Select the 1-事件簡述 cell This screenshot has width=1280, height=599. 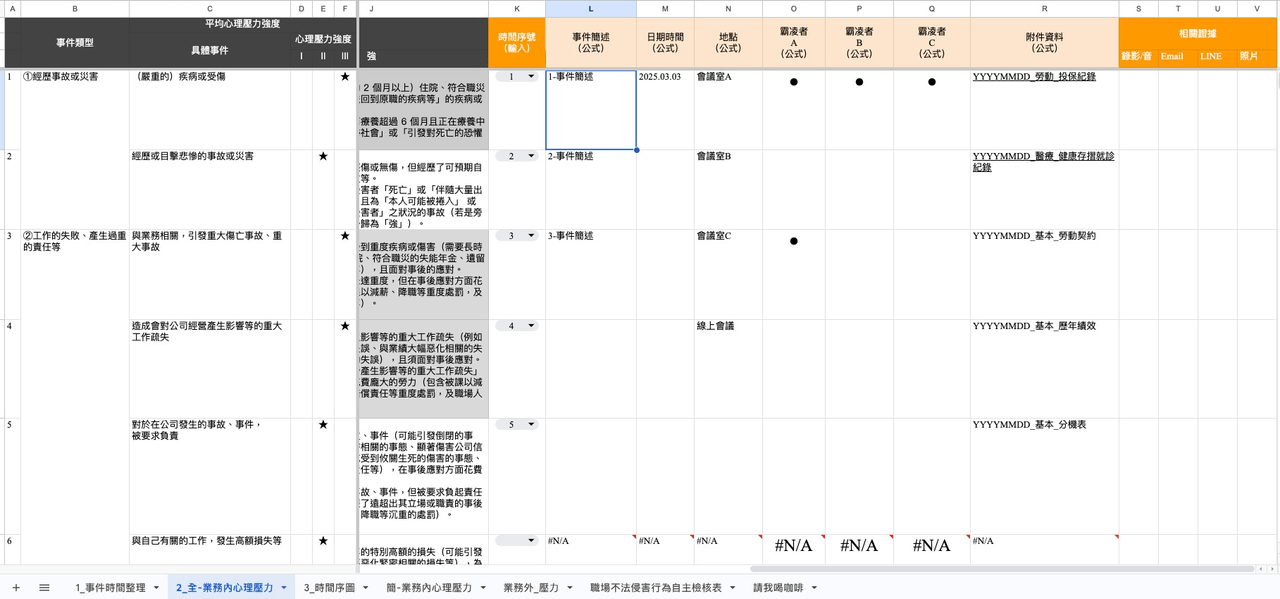tap(591, 110)
